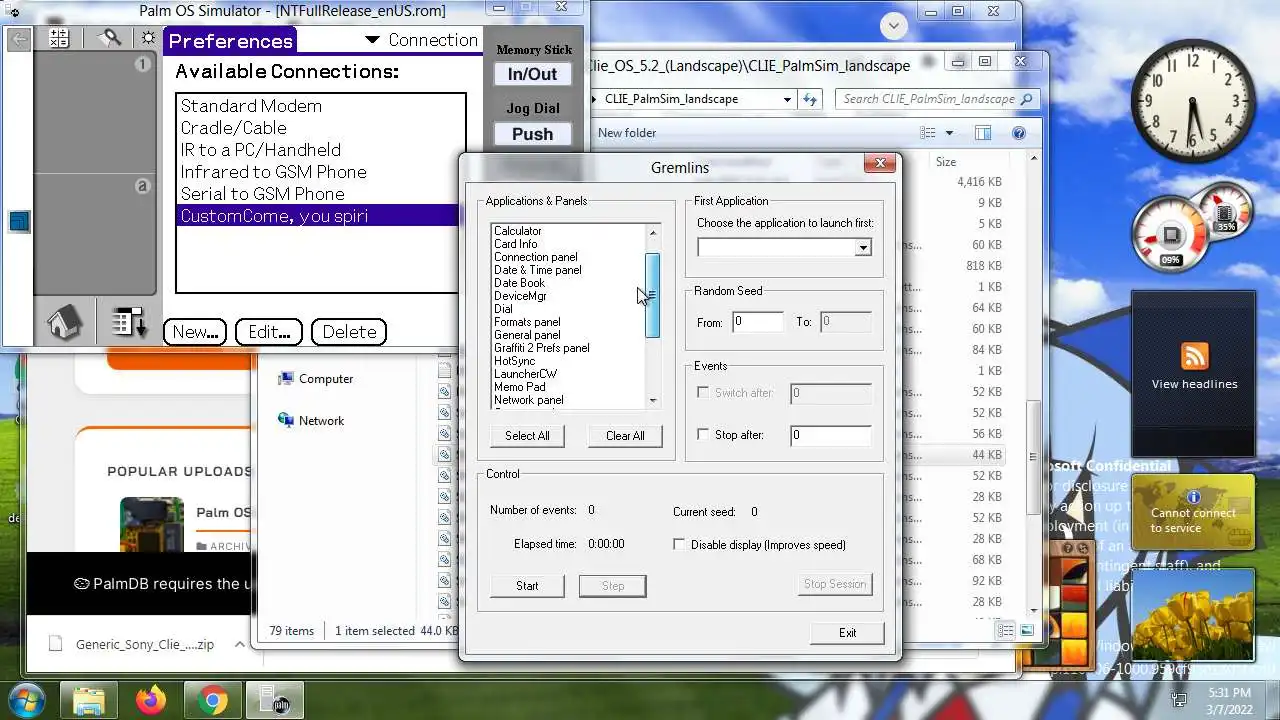Screen dimensions: 1280x720
Task: Toggle the Explorer preview pane icon
Action: (983, 133)
